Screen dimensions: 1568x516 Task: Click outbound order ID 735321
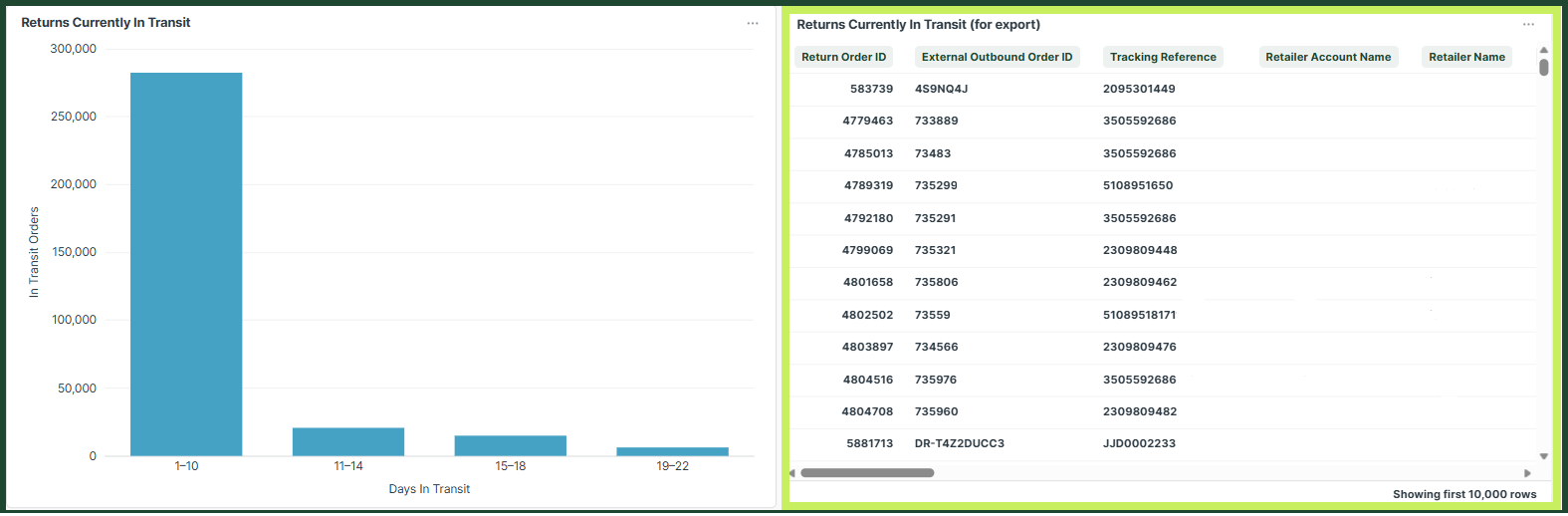tap(936, 250)
